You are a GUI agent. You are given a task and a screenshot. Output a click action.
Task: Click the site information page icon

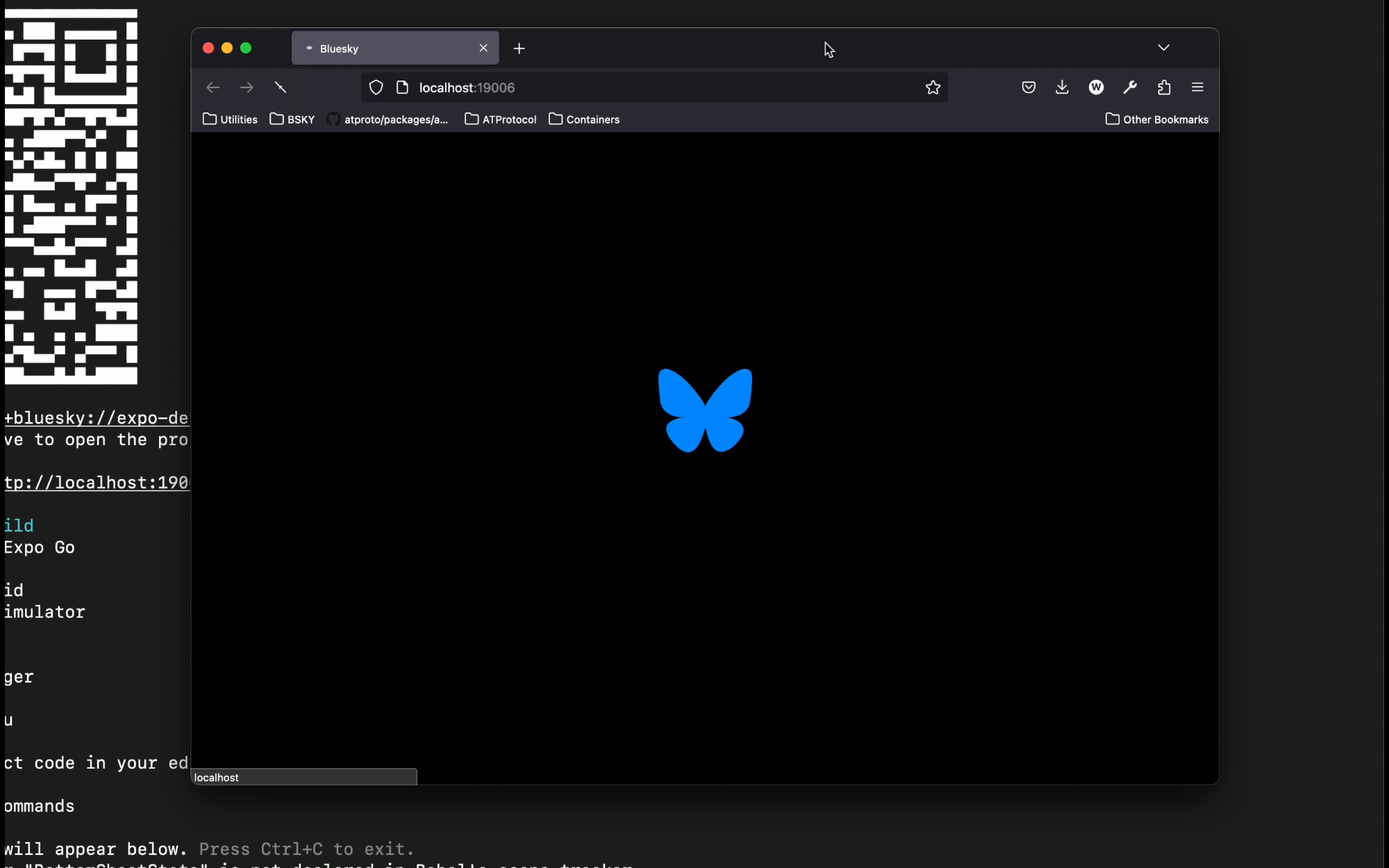point(402,87)
